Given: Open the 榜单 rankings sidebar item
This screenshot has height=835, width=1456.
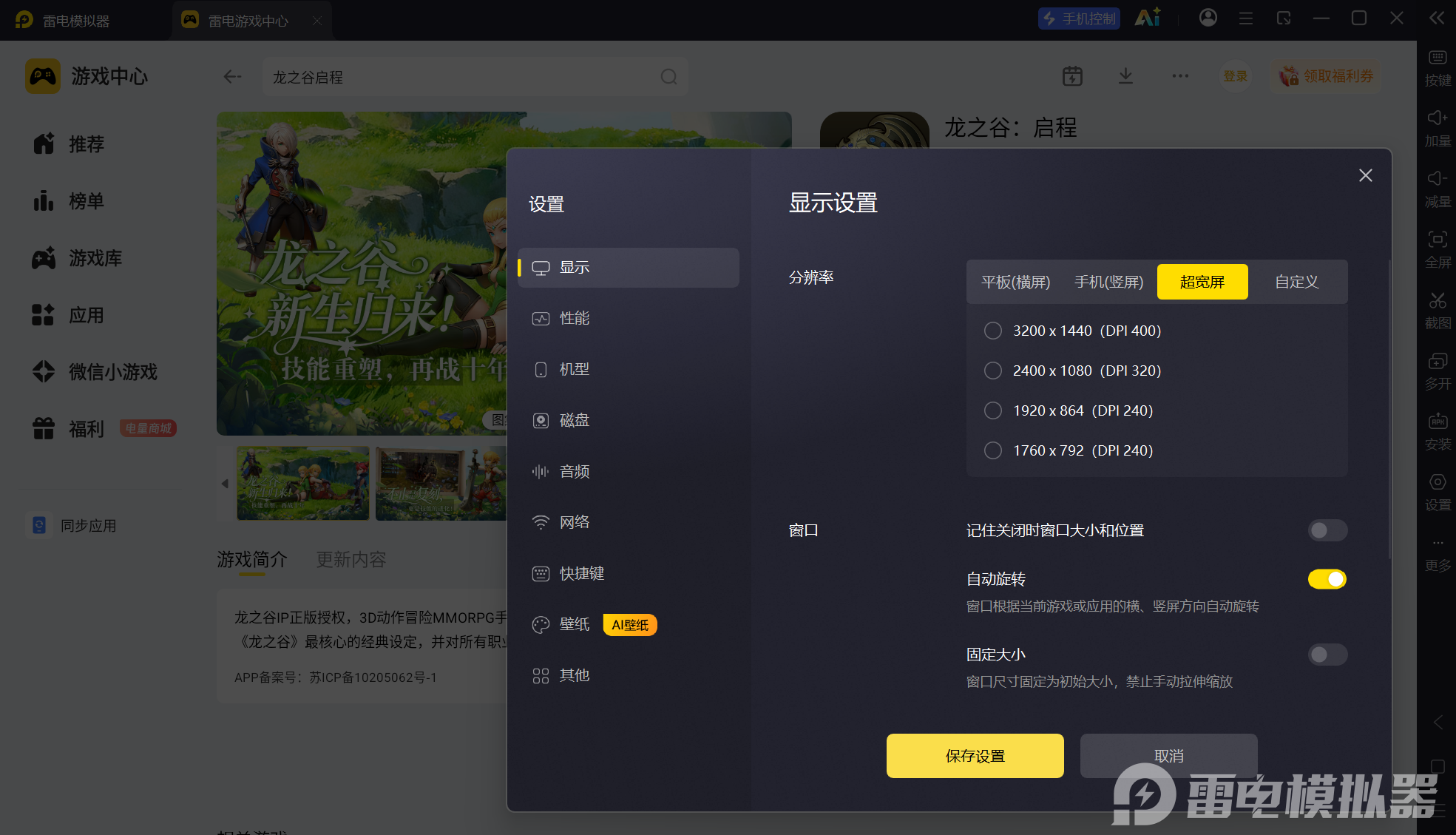Looking at the screenshot, I should click(x=70, y=200).
